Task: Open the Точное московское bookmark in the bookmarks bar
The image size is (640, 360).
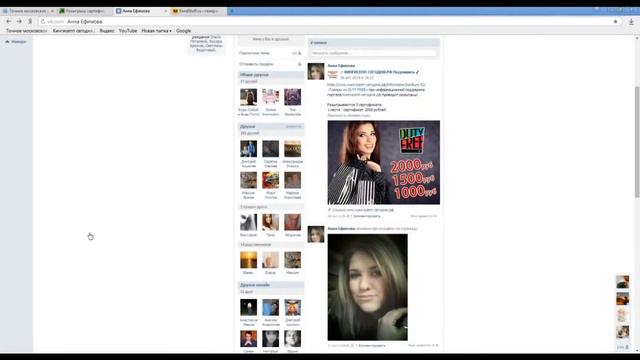Action: click(26, 31)
